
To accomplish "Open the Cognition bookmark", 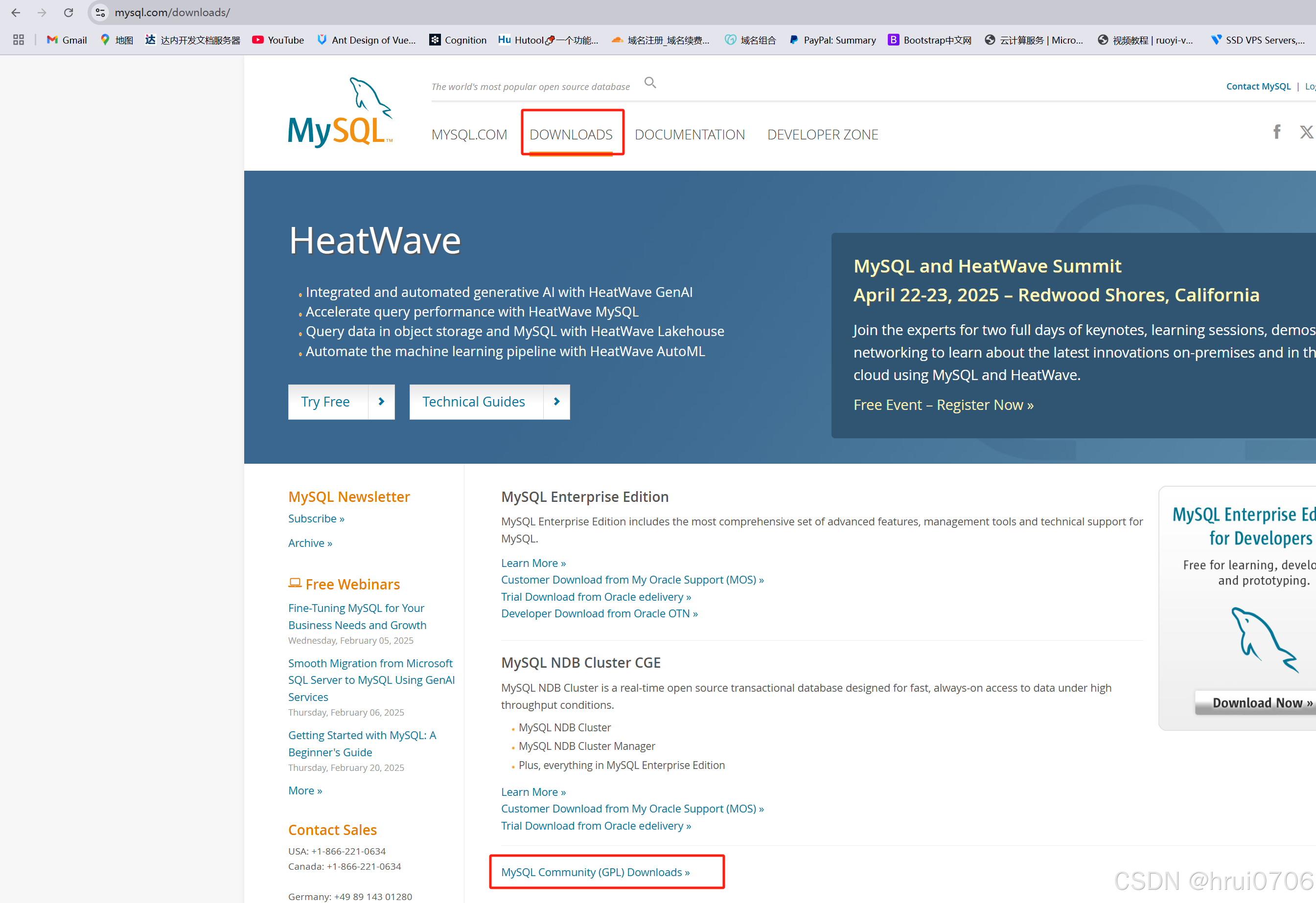I will (x=458, y=40).
